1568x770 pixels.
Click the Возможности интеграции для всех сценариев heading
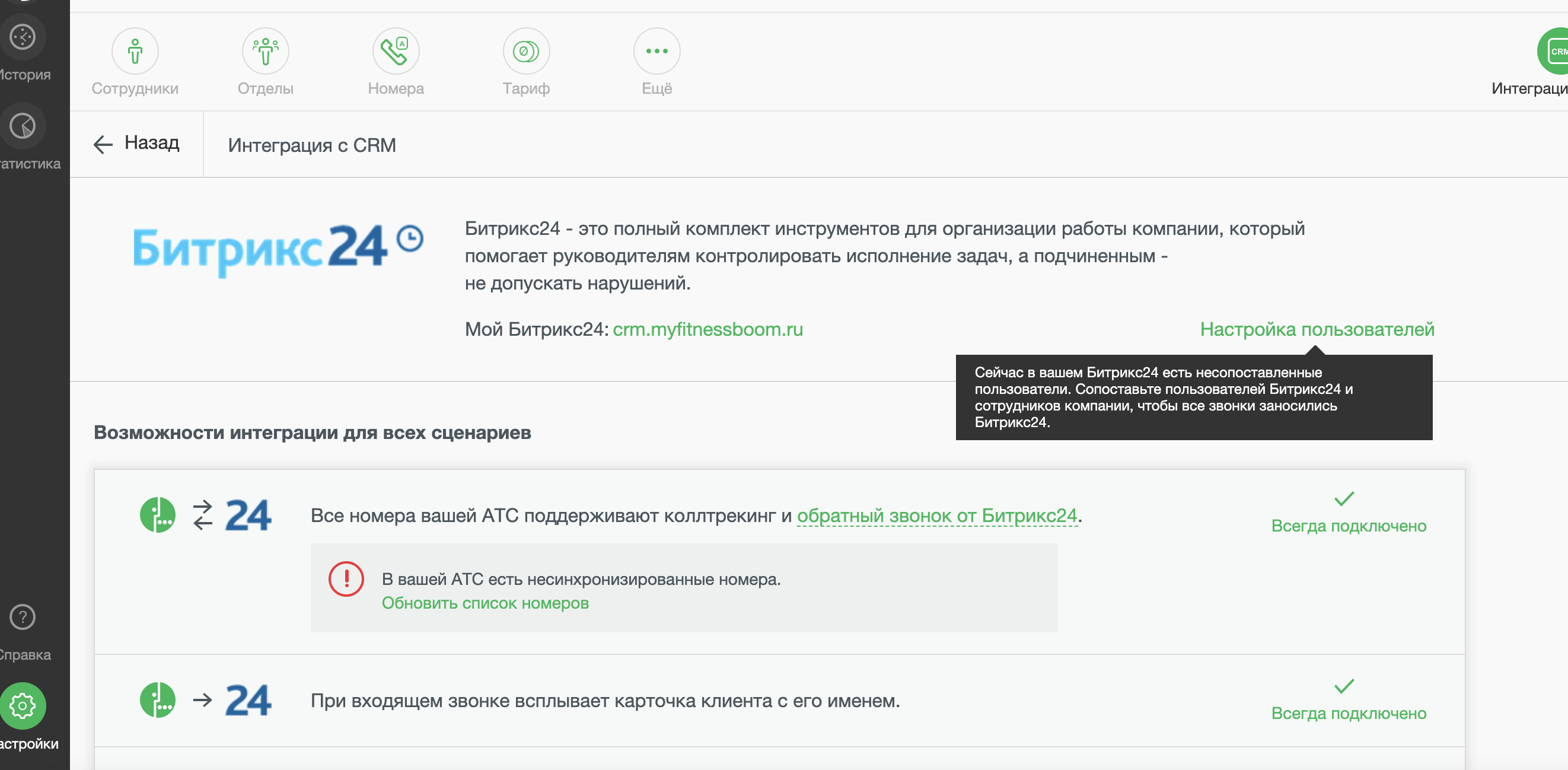(313, 432)
